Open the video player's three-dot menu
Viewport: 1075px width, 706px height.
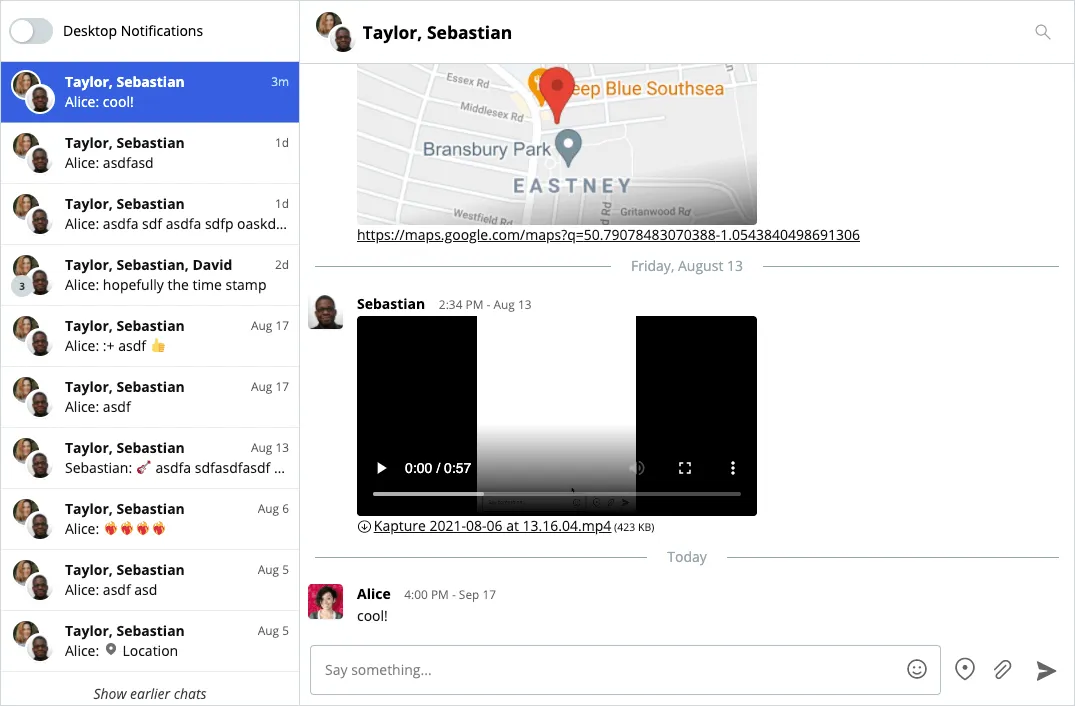click(733, 468)
